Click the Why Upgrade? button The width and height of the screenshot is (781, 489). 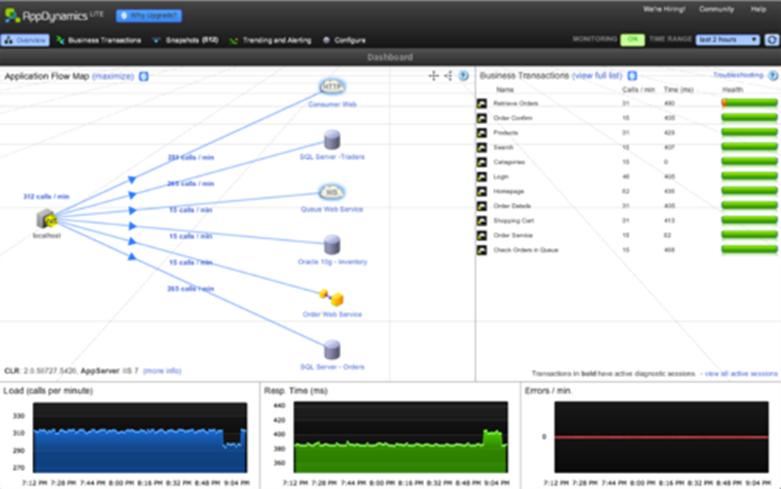pyautogui.click(x=149, y=16)
